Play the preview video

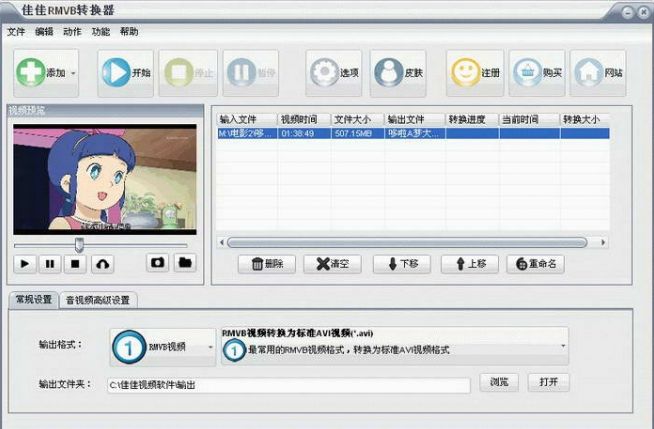coord(25,263)
